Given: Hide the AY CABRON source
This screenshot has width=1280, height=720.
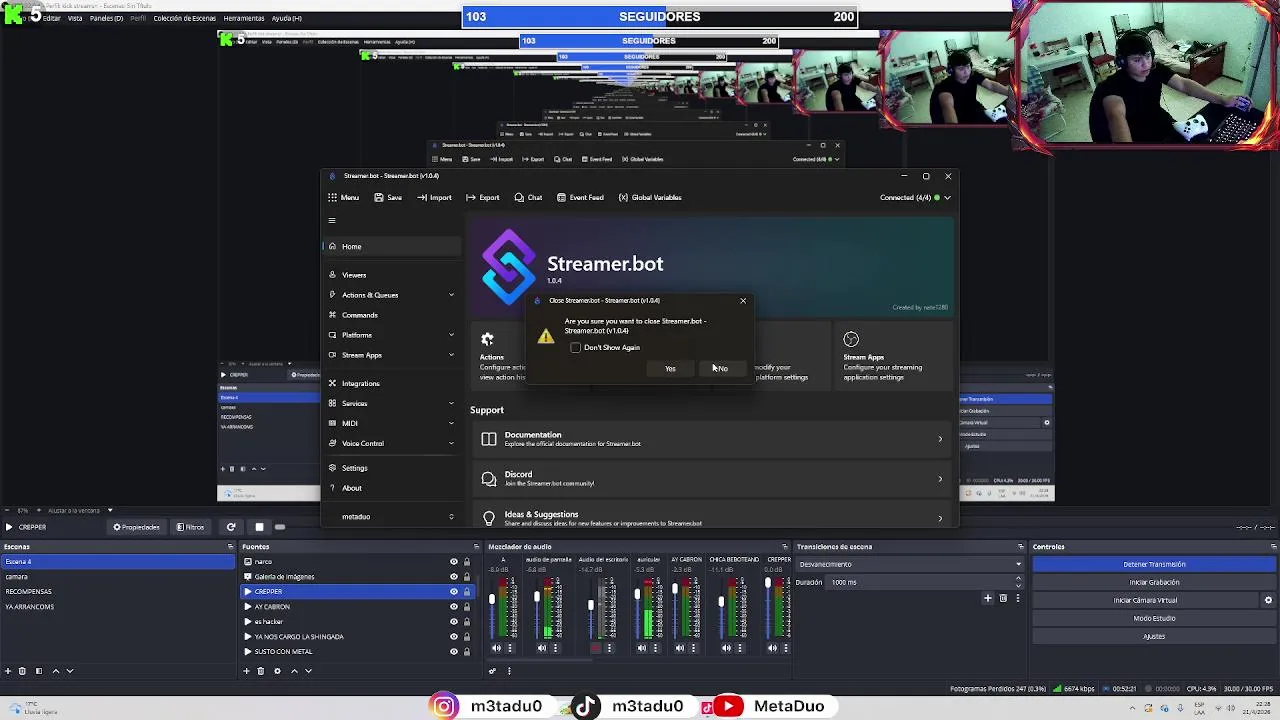Looking at the screenshot, I should point(453,607).
